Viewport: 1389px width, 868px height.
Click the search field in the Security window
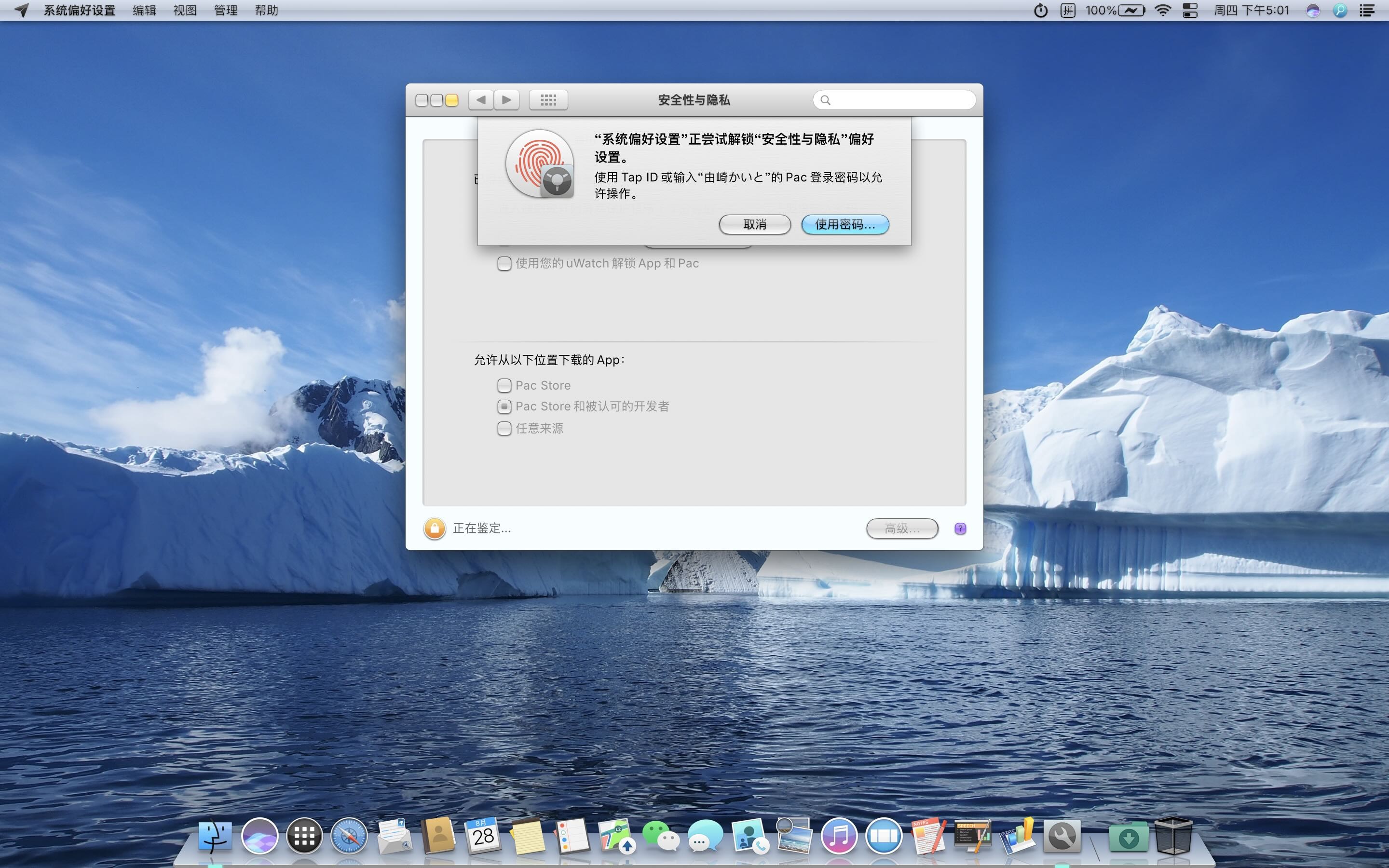(894, 100)
